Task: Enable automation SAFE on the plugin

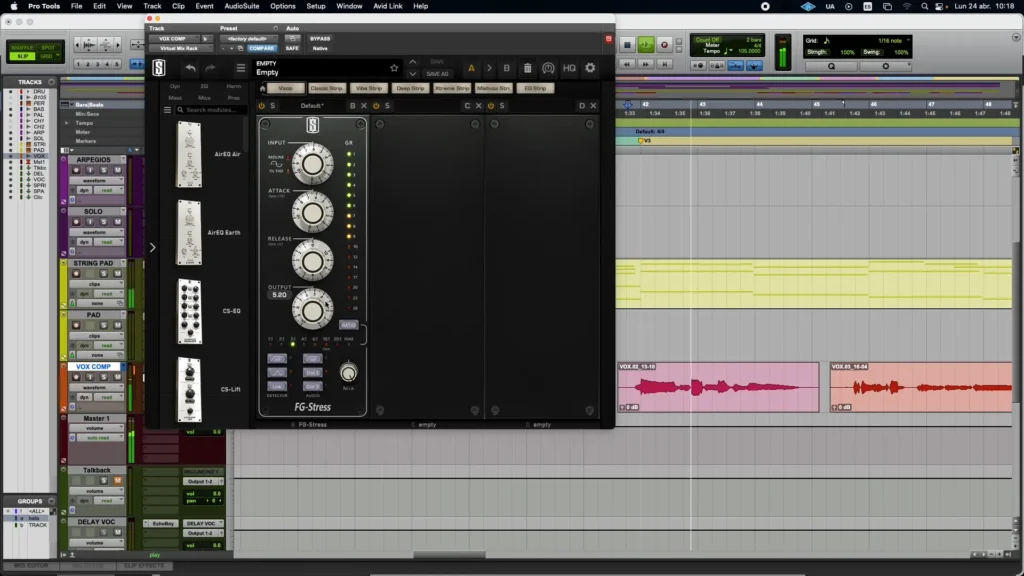Action: pos(292,48)
